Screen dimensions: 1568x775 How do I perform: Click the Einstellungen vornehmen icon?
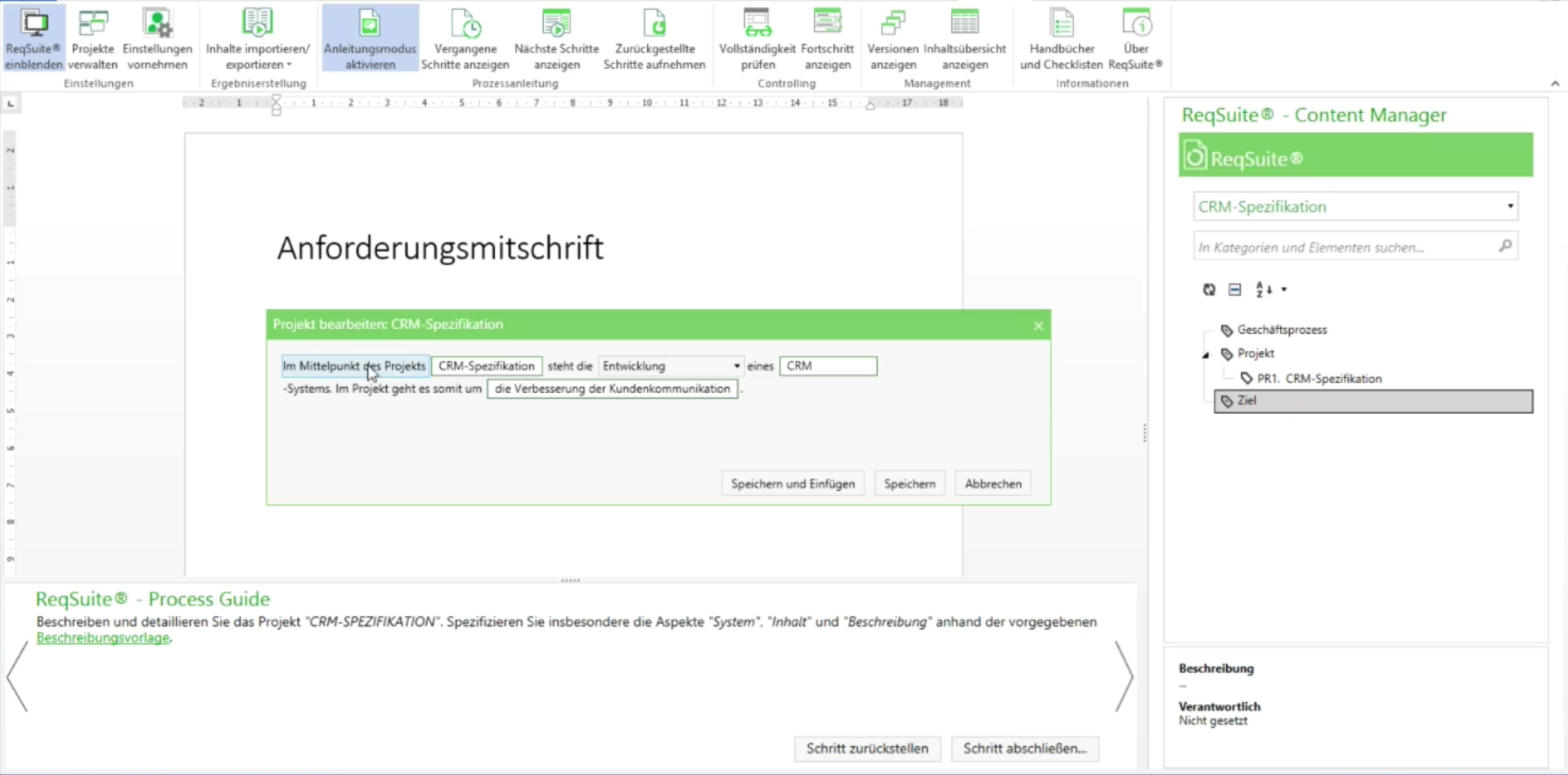tap(157, 38)
